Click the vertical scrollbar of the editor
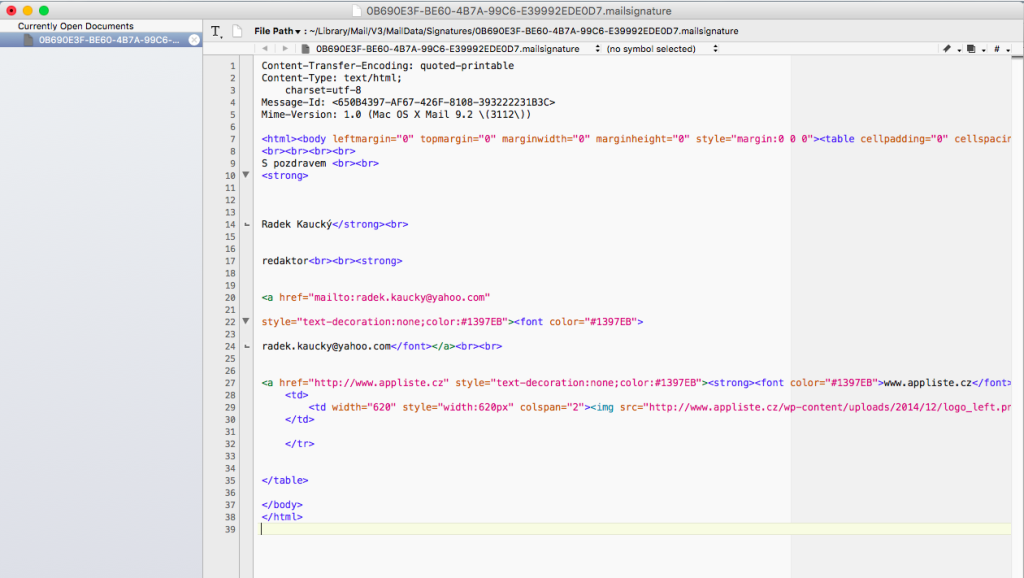The height and width of the screenshot is (578, 1024). pos(1017,317)
